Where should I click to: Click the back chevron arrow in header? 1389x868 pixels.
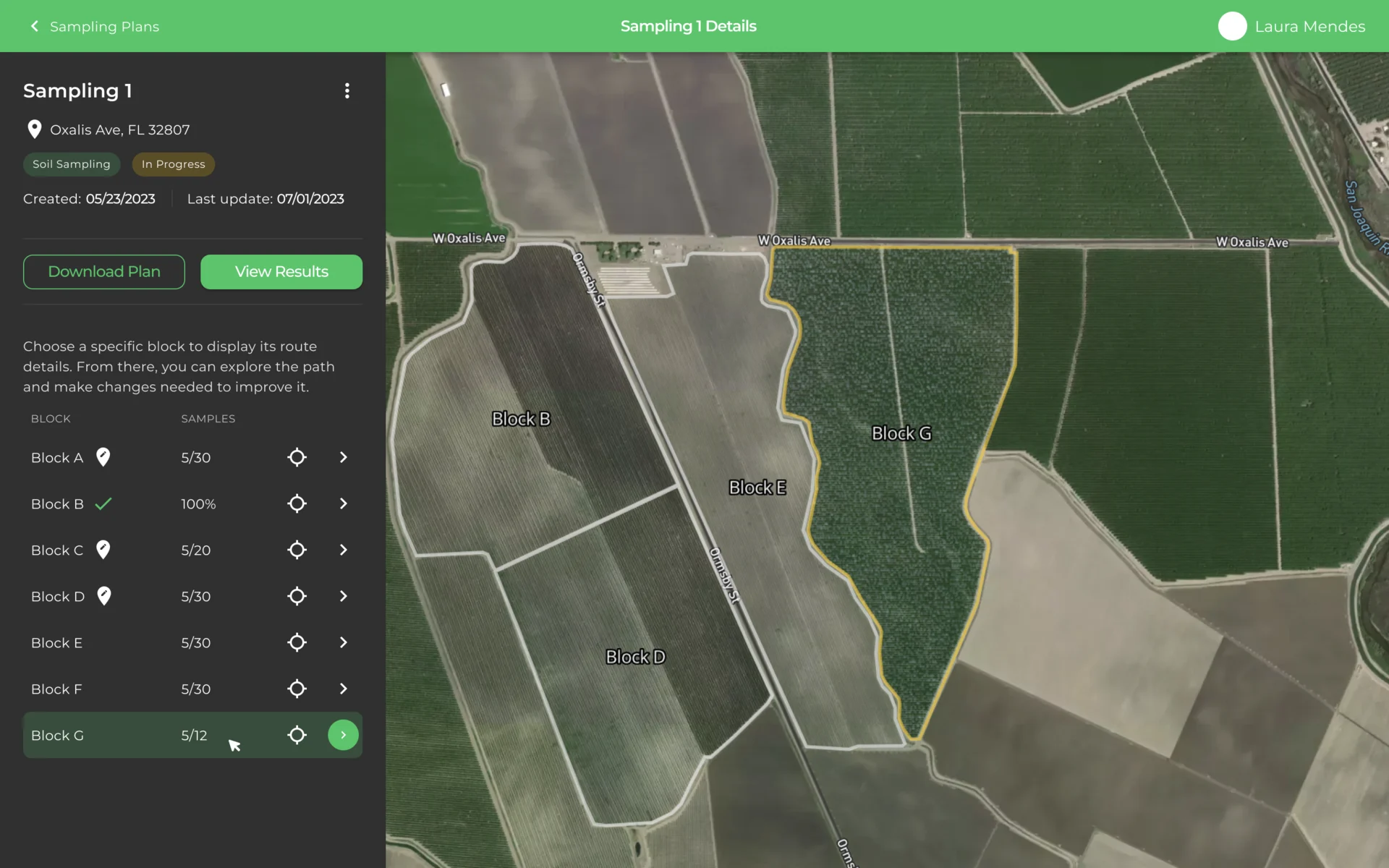pos(34,26)
